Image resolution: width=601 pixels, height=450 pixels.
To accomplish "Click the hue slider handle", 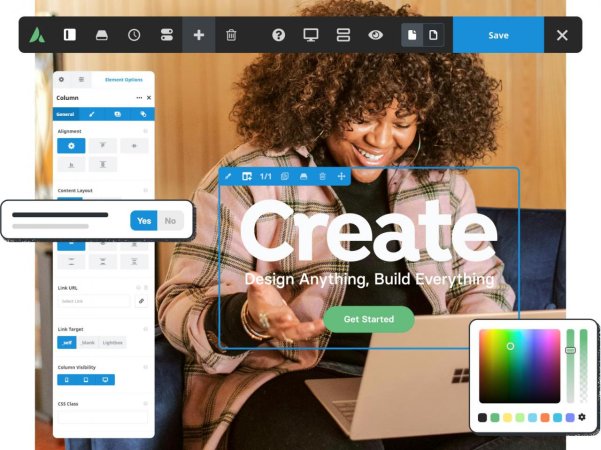I will point(570,350).
